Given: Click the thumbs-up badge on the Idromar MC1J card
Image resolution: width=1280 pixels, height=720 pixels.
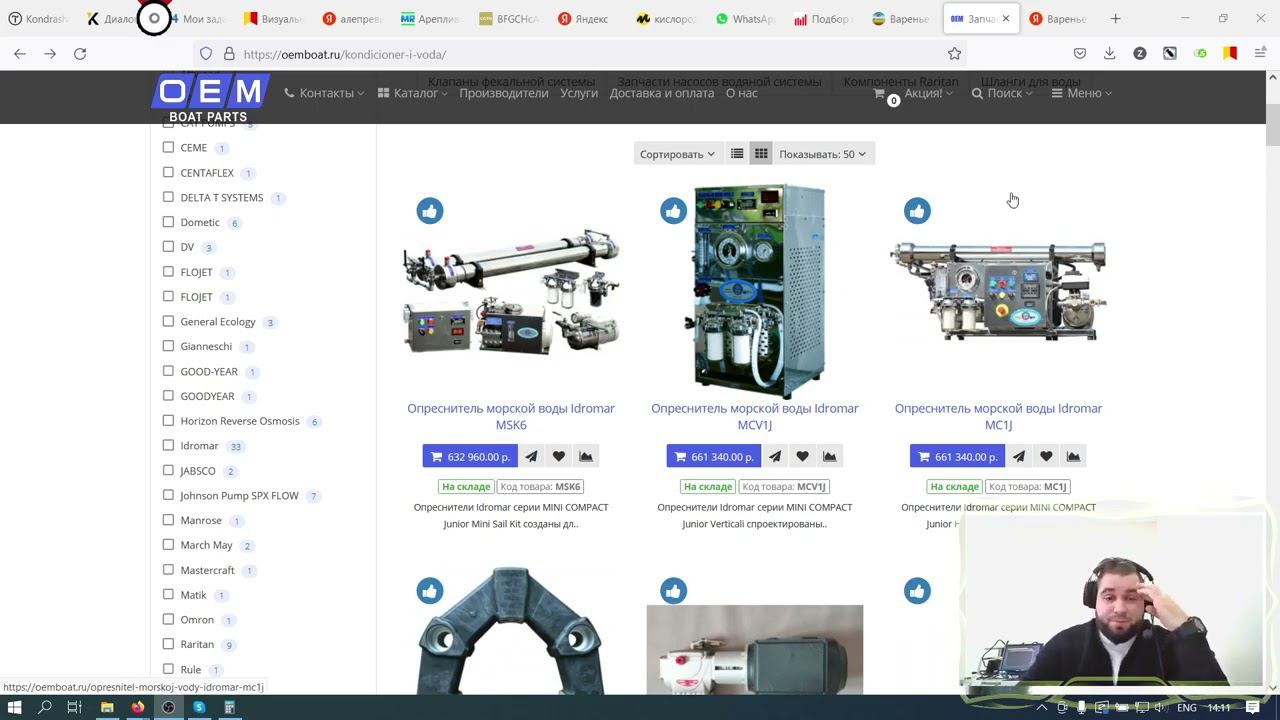Looking at the screenshot, I should [917, 211].
